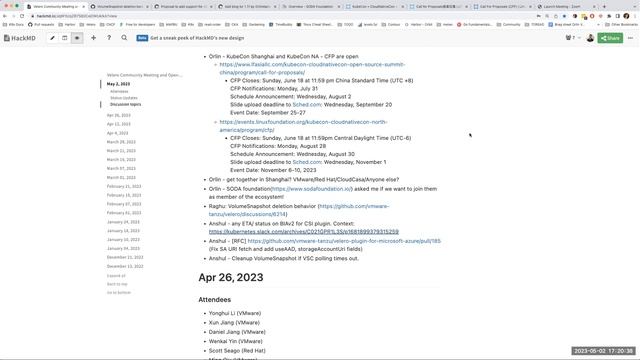
Task: Switch to Launch Meeting - Zoom tab
Action: (x=565, y=7)
